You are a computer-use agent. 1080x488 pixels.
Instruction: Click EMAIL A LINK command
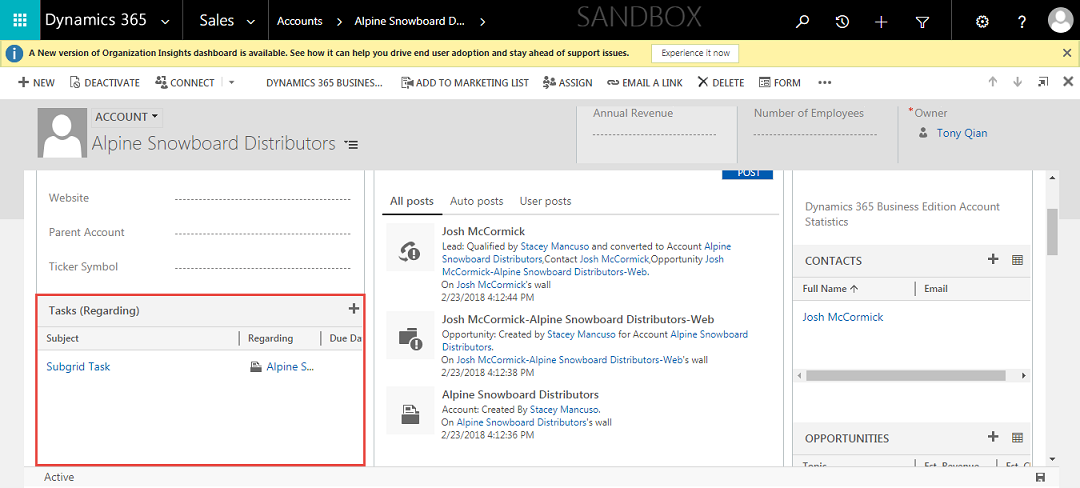[645, 83]
